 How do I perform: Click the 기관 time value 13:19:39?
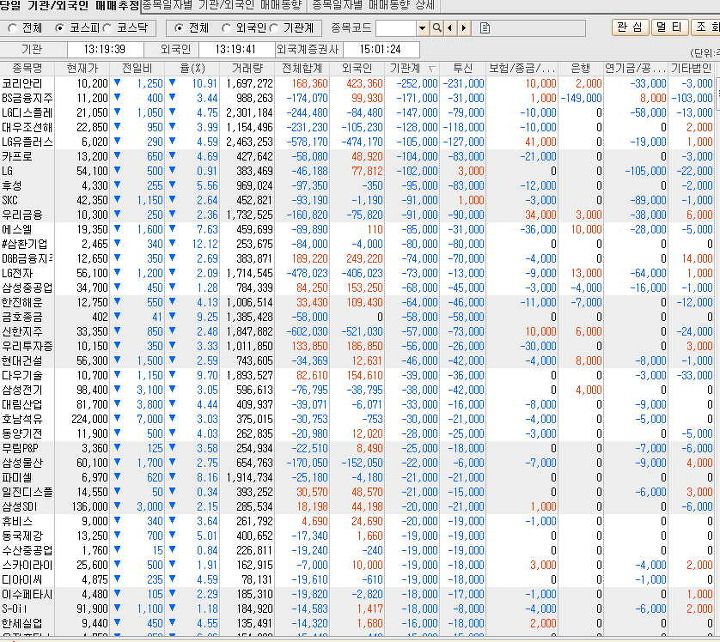[105, 49]
